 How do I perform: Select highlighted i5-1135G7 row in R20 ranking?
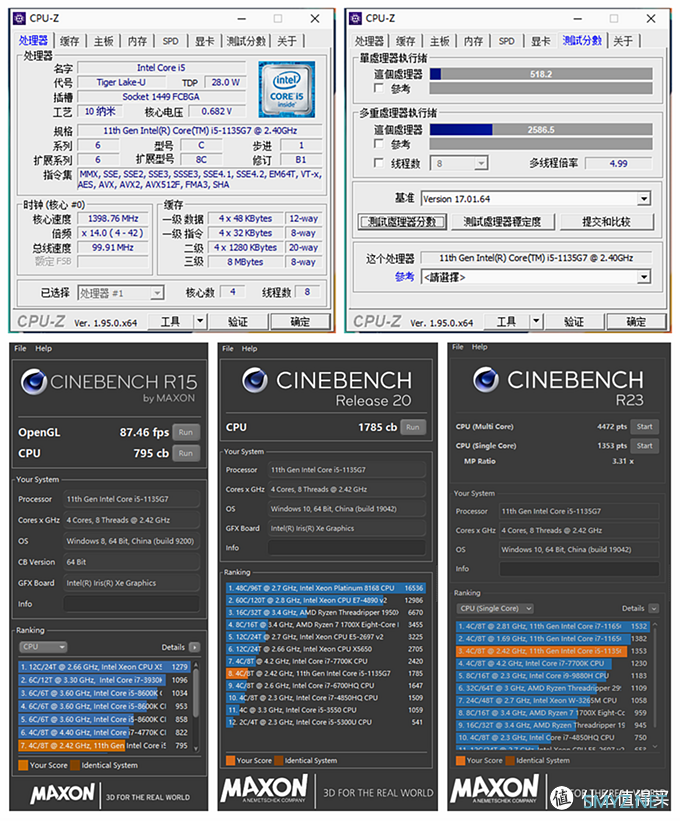[326, 673]
